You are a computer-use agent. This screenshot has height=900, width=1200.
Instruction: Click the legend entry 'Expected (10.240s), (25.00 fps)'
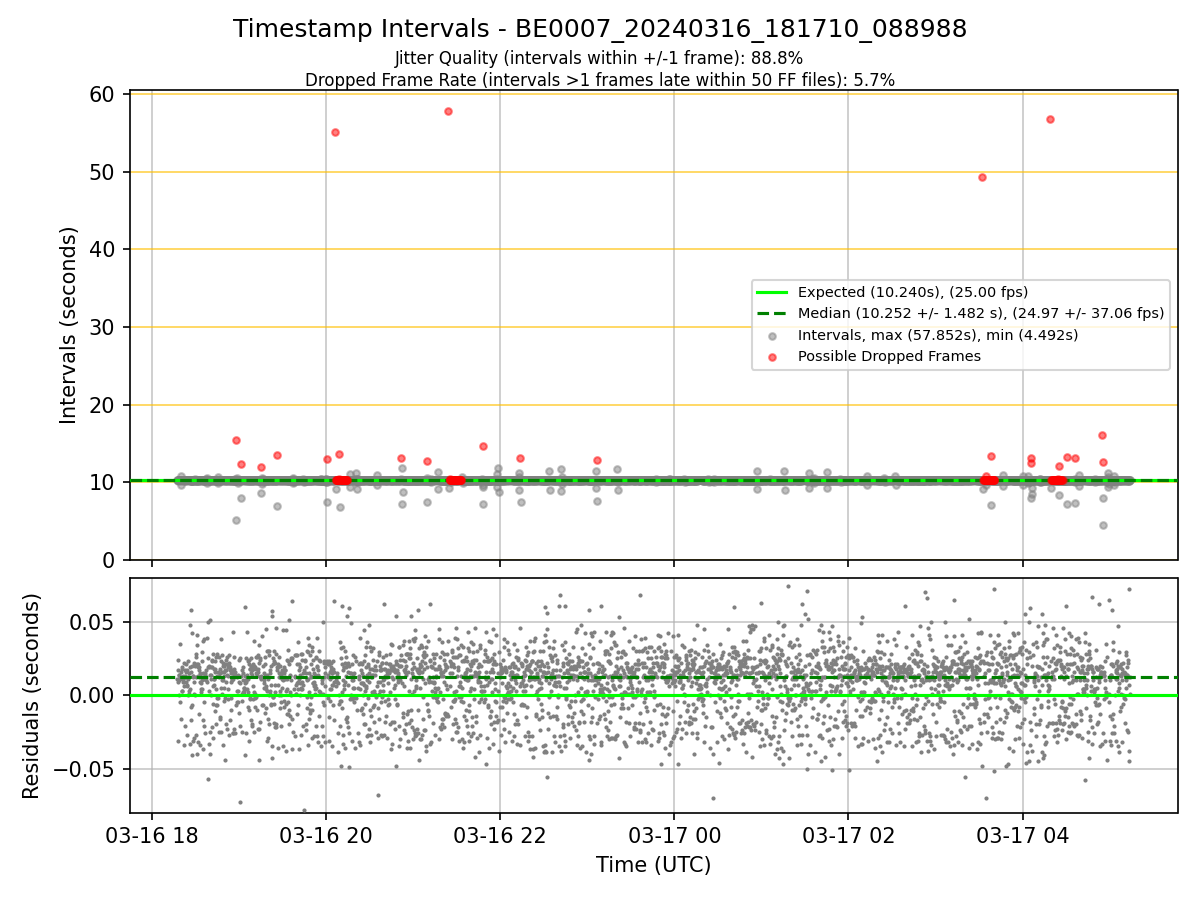pos(913,292)
